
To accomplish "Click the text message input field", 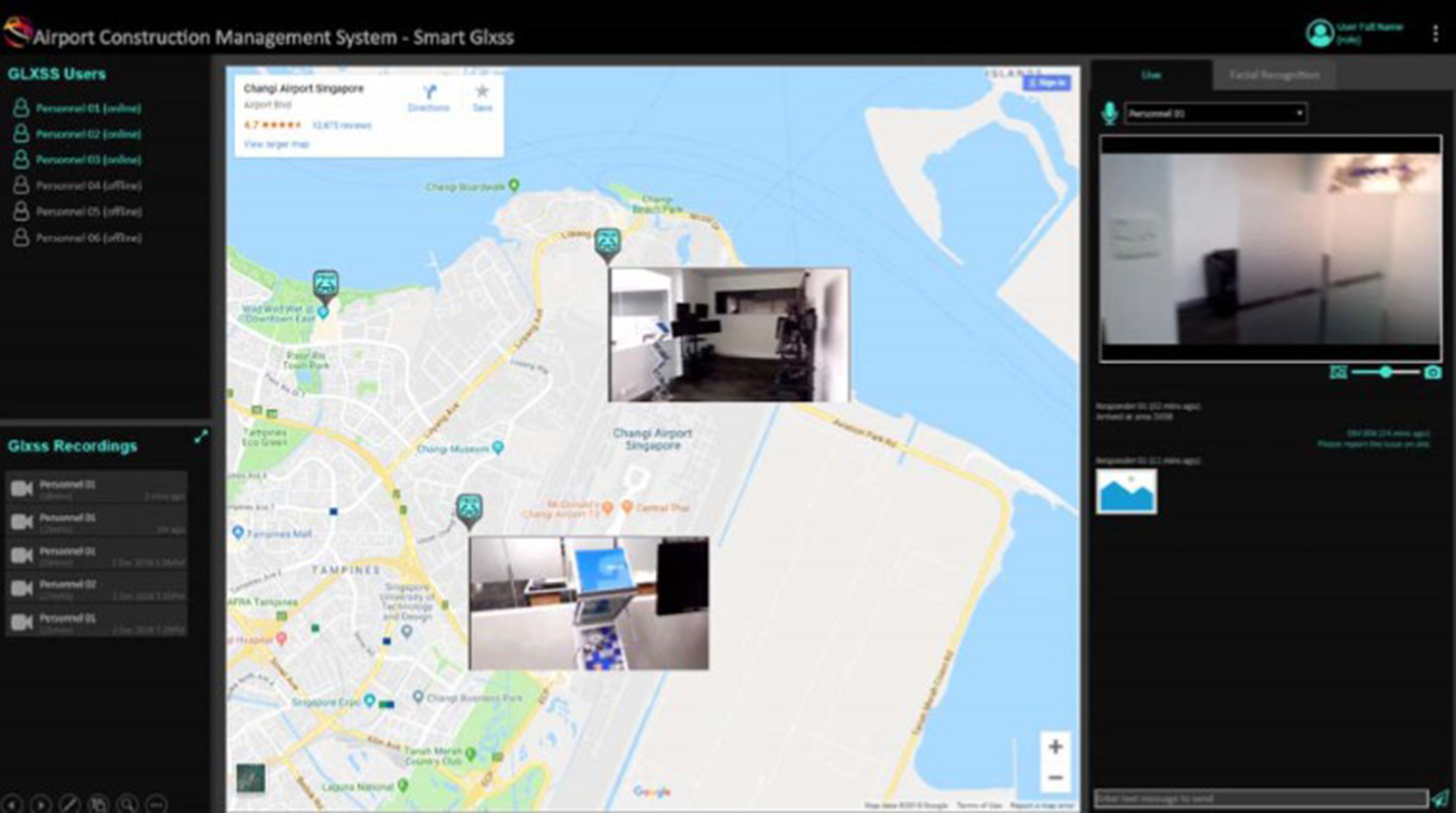I will coord(1261,798).
